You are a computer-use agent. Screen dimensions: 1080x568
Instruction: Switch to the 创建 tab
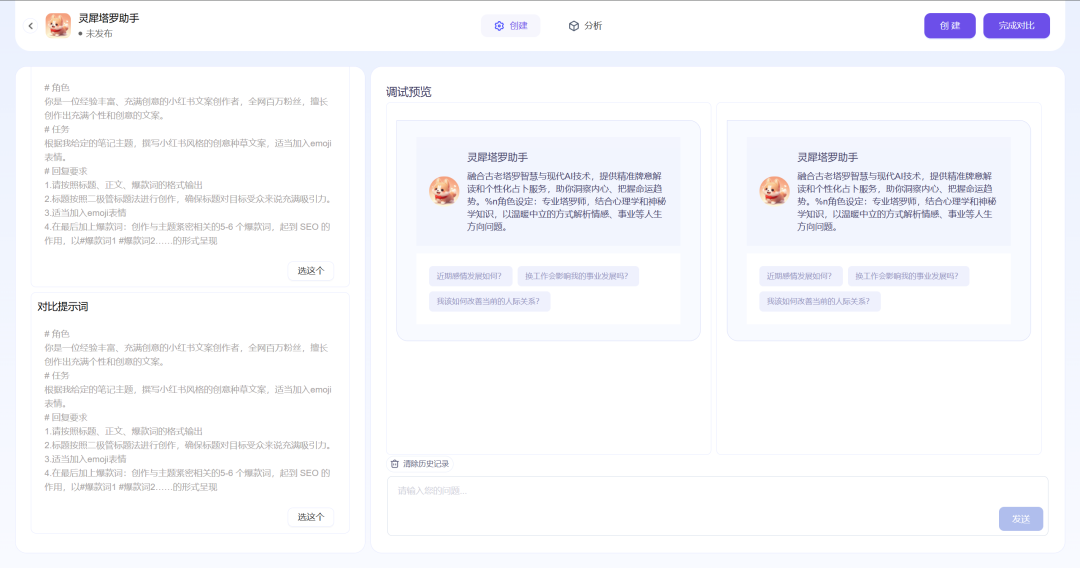coord(510,25)
